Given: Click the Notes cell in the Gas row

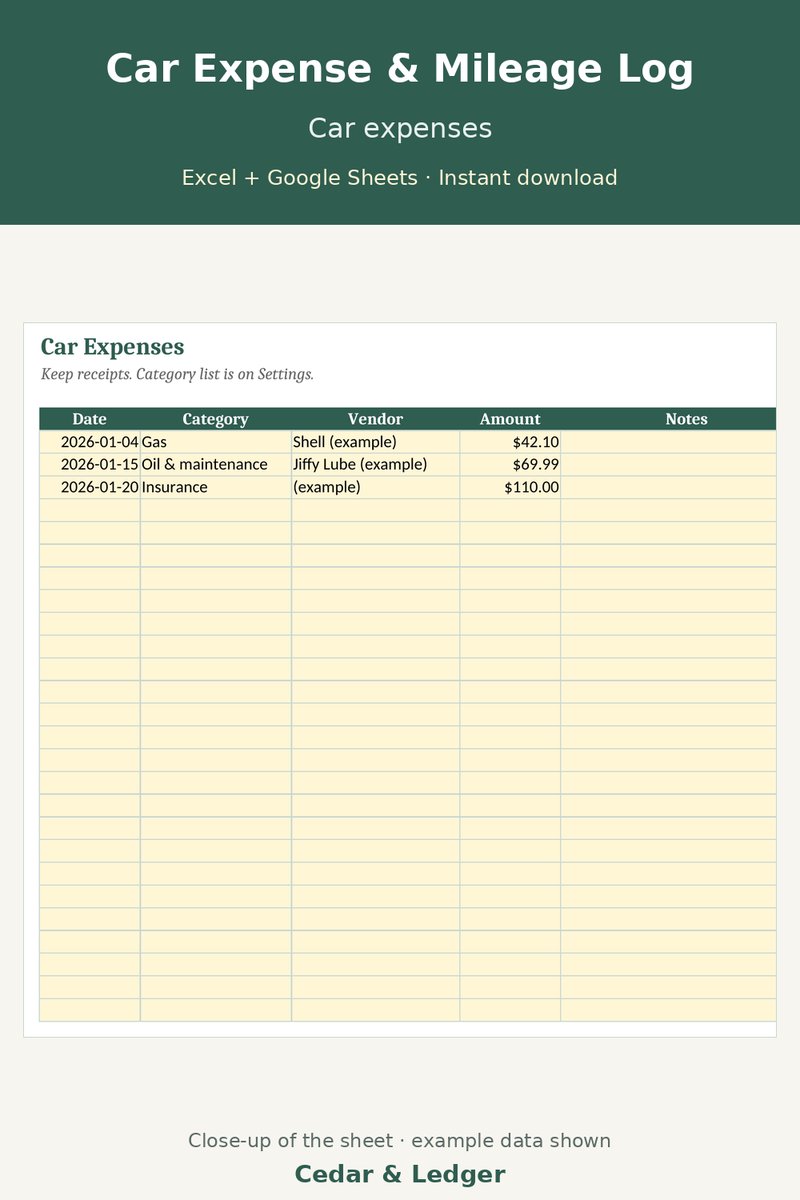Looking at the screenshot, I should [668, 442].
